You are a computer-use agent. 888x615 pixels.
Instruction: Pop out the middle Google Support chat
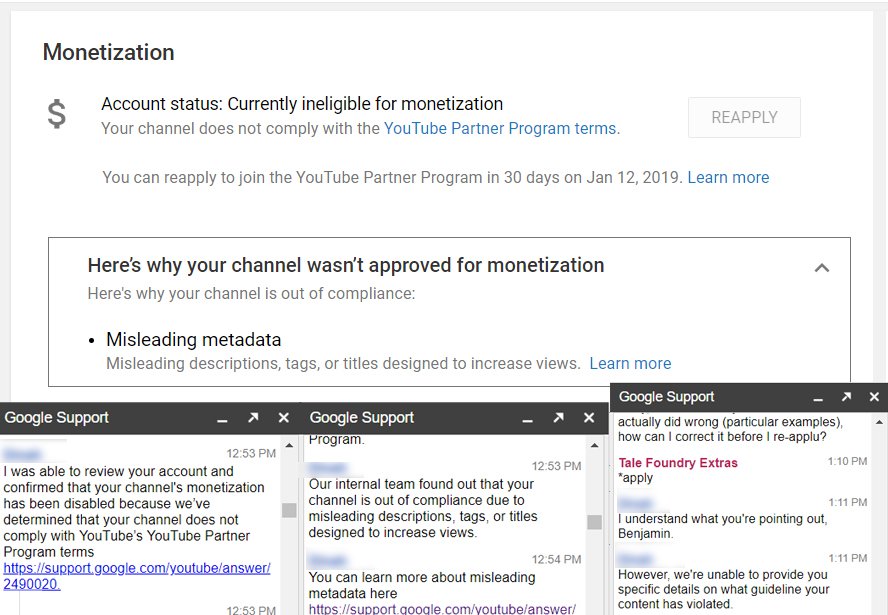click(558, 418)
